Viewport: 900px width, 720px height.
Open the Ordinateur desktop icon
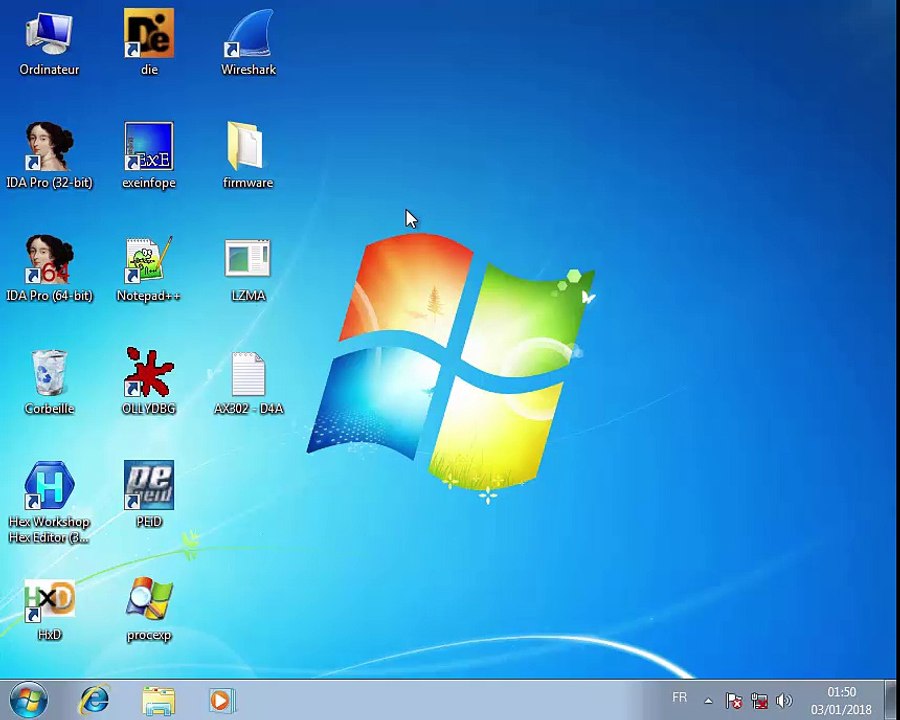point(49,43)
